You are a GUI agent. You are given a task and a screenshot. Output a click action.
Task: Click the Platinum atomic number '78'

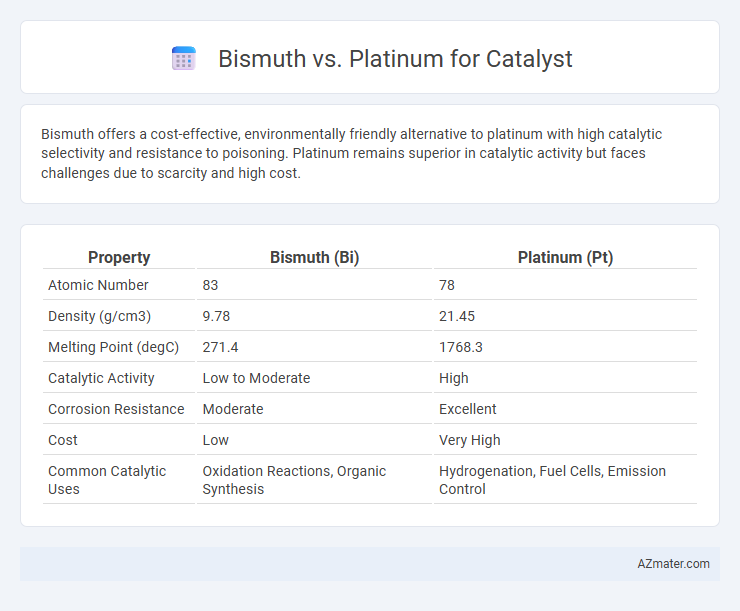coord(447,285)
